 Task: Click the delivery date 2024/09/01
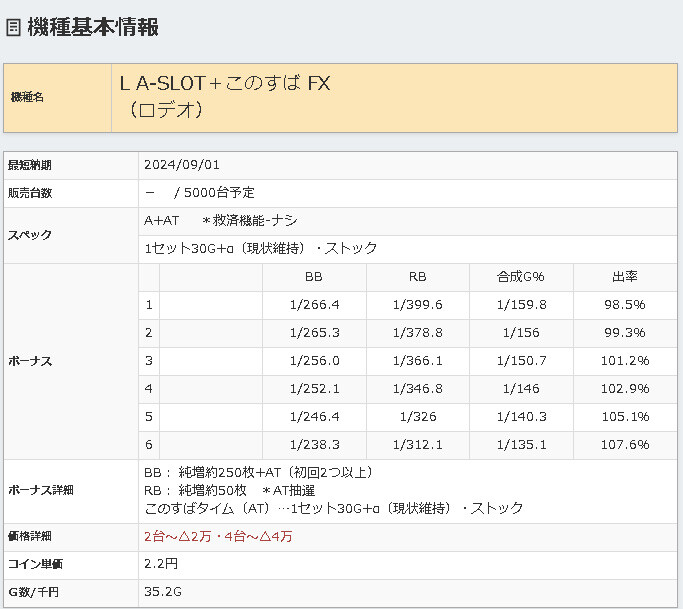coord(182,165)
